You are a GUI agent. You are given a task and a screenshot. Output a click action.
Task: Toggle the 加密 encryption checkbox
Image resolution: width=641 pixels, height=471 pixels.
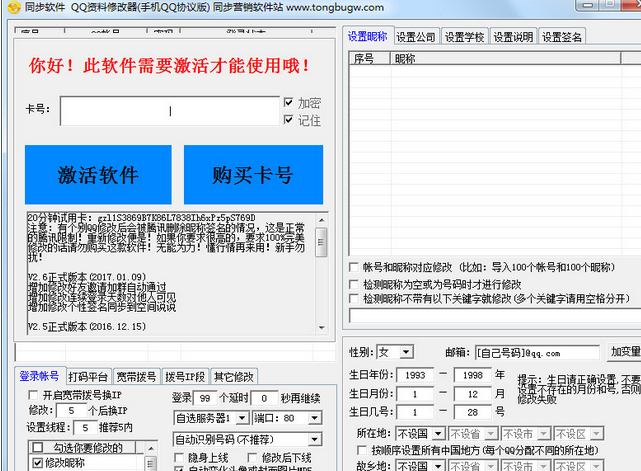289,102
